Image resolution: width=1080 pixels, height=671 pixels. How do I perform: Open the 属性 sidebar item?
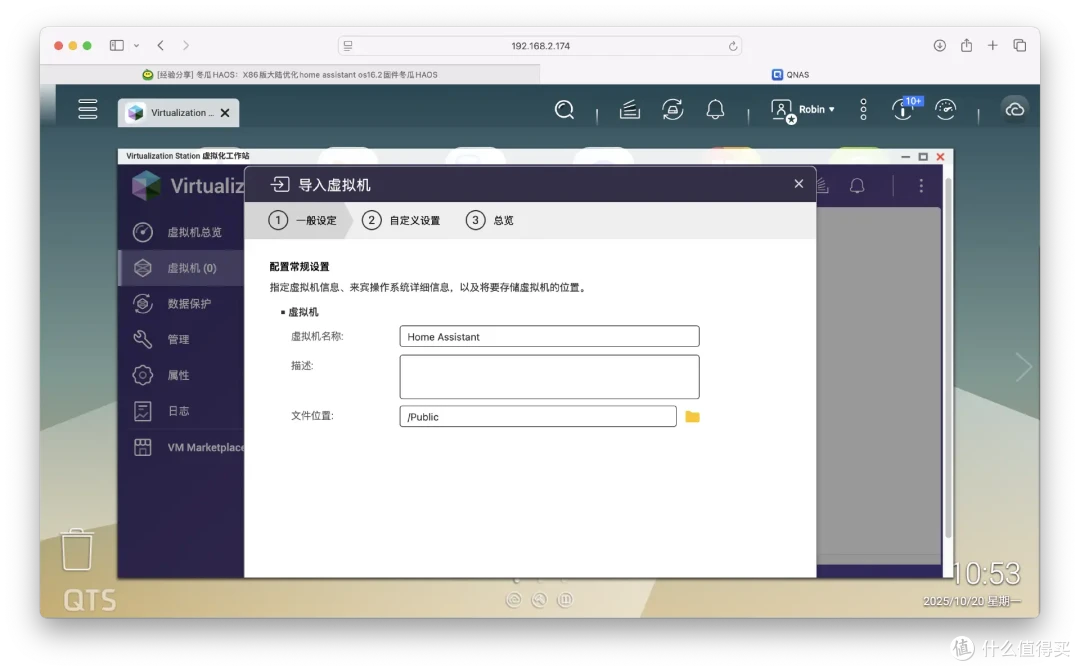[x=182, y=375]
